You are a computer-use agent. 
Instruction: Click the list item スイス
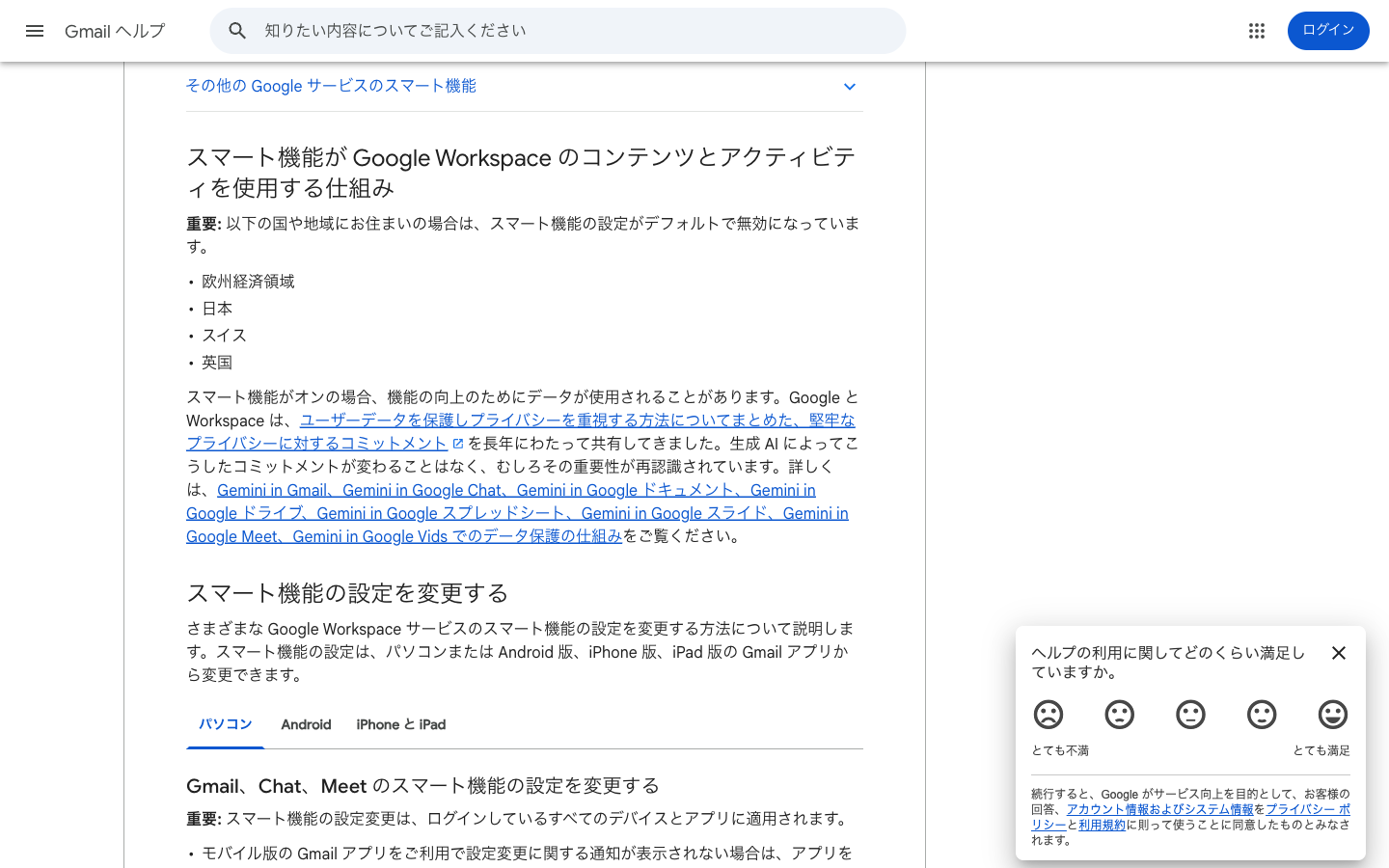(x=225, y=336)
